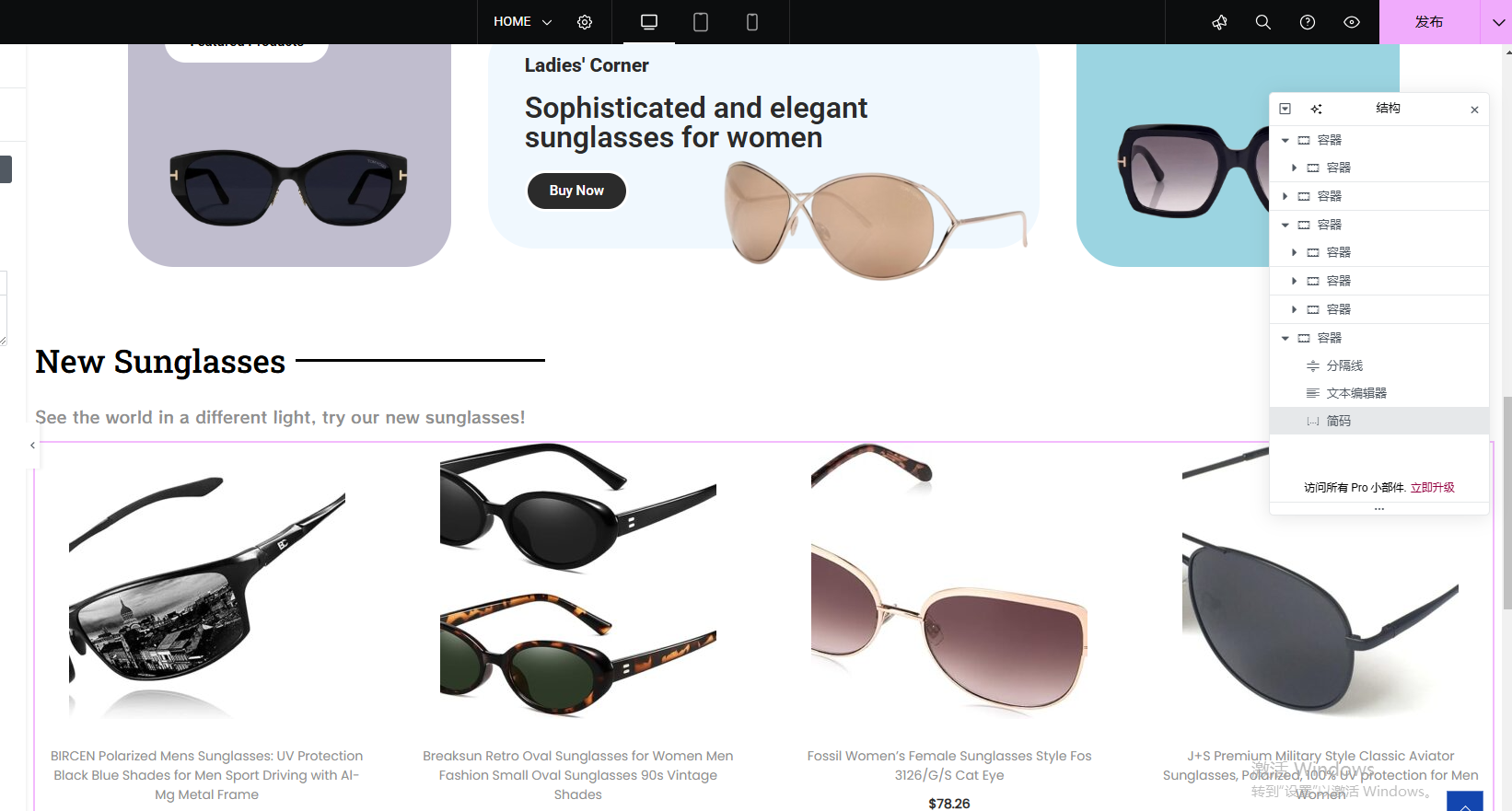This screenshot has height=811, width=1512.
Task: Open the help question mark icon
Action: (1308, 22)
